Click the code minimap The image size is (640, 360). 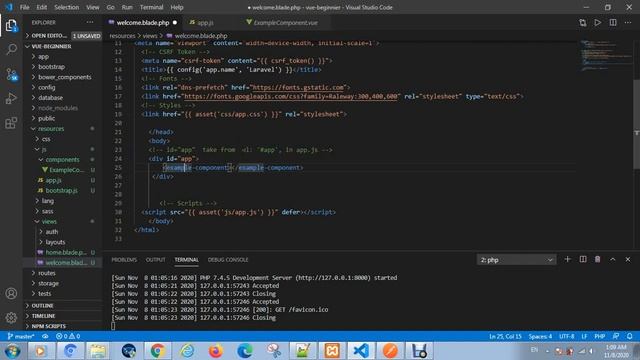(x=606, y=55)
